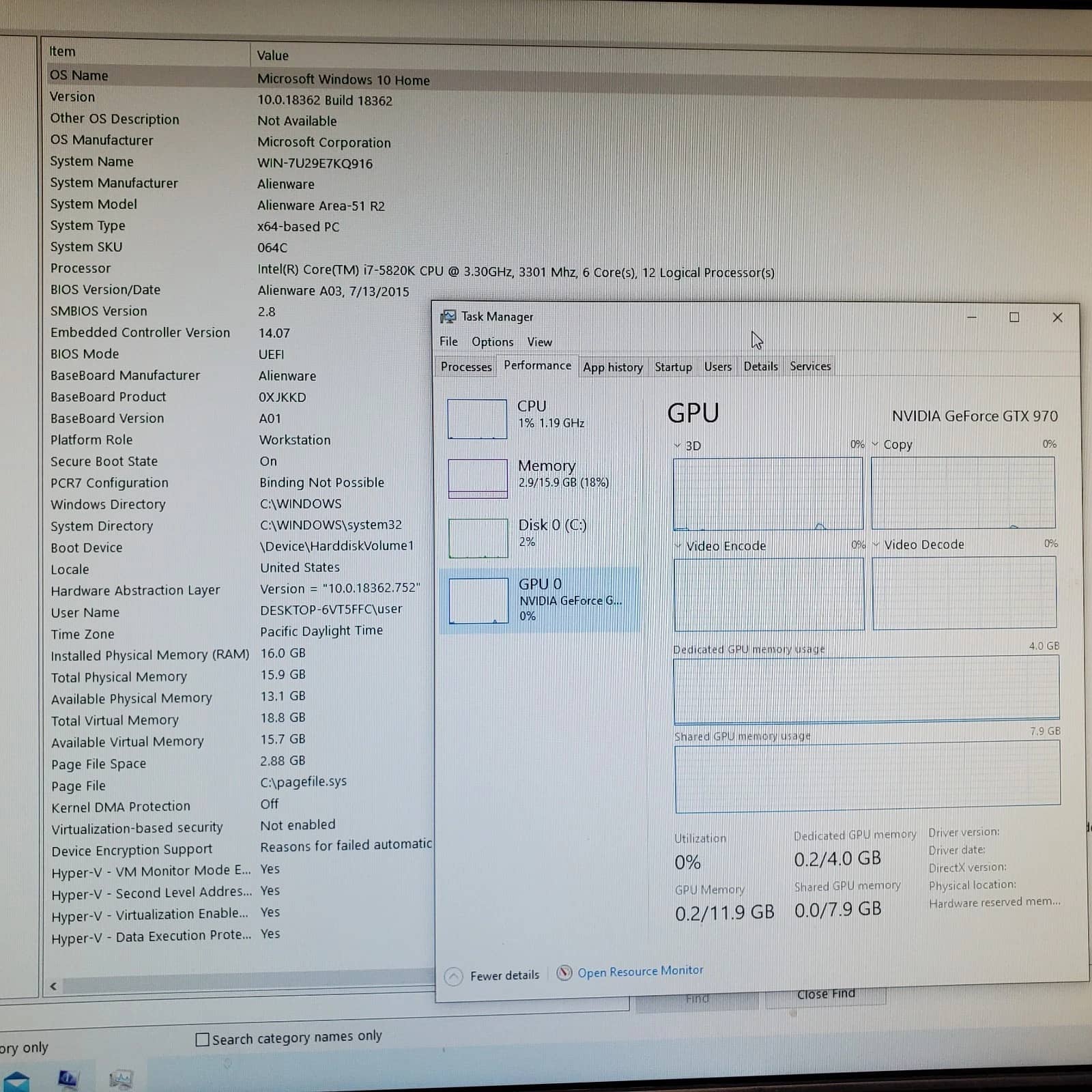The width and height of the screenshot is (1092, 1092).
Task: Click the Task Manager title bar icon
Action: [x=448, y=317]
